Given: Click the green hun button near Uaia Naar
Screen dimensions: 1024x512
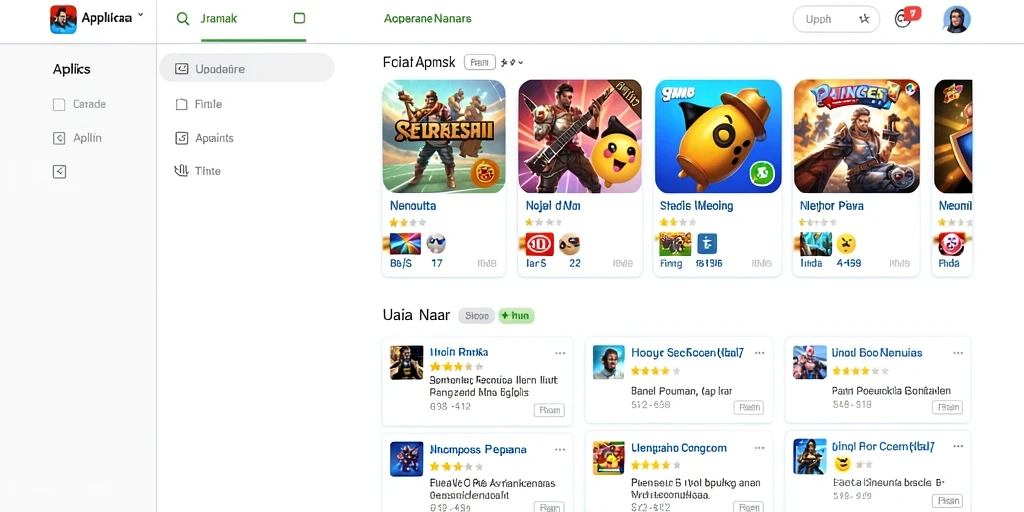Looking at the screenshot, I should [517, 316].
